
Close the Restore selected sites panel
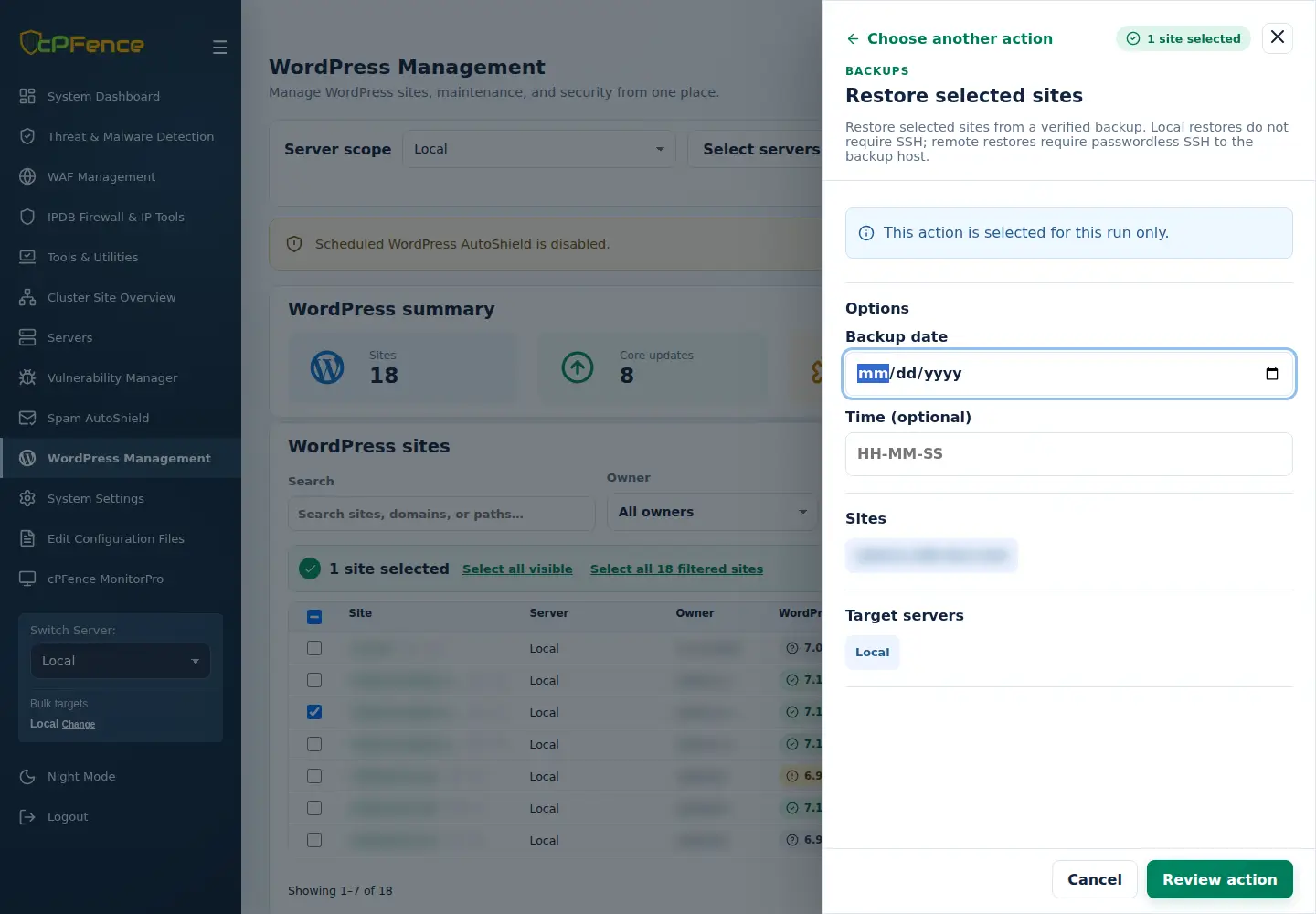tap(1278, 37)
